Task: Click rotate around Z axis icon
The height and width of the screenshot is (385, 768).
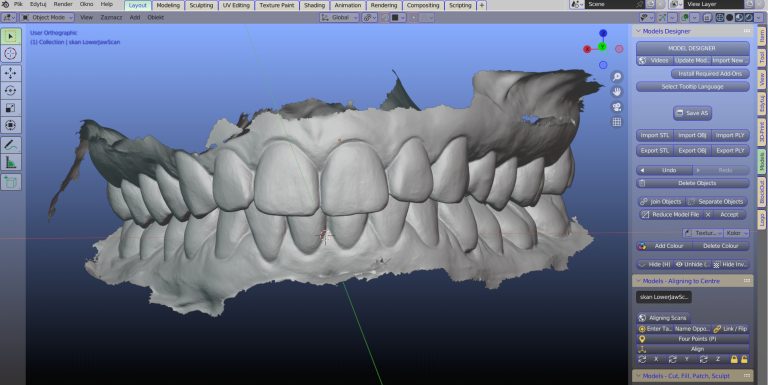Action: pos(703,360)
